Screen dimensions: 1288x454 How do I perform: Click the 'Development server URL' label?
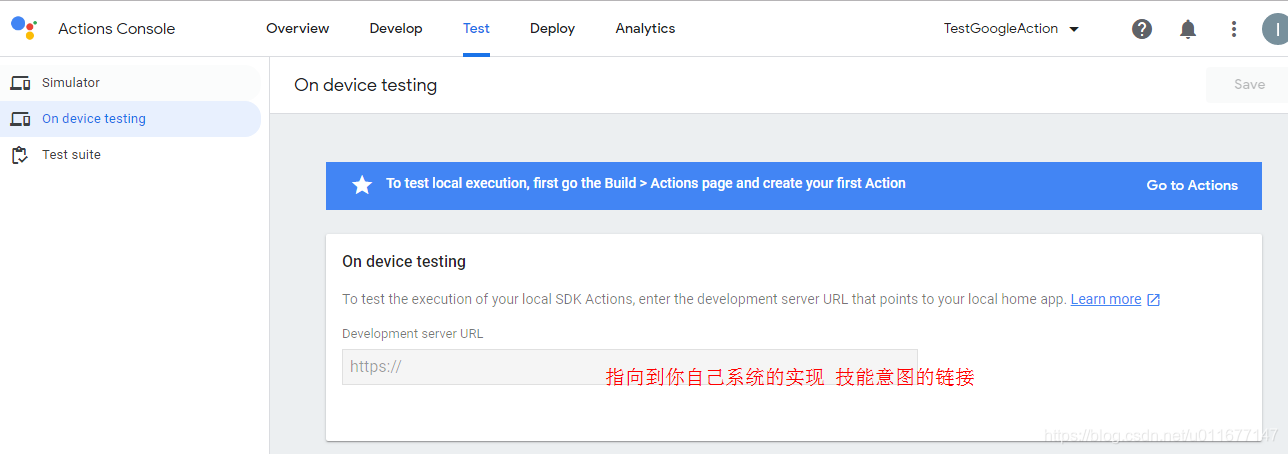[x=412, y=334]
